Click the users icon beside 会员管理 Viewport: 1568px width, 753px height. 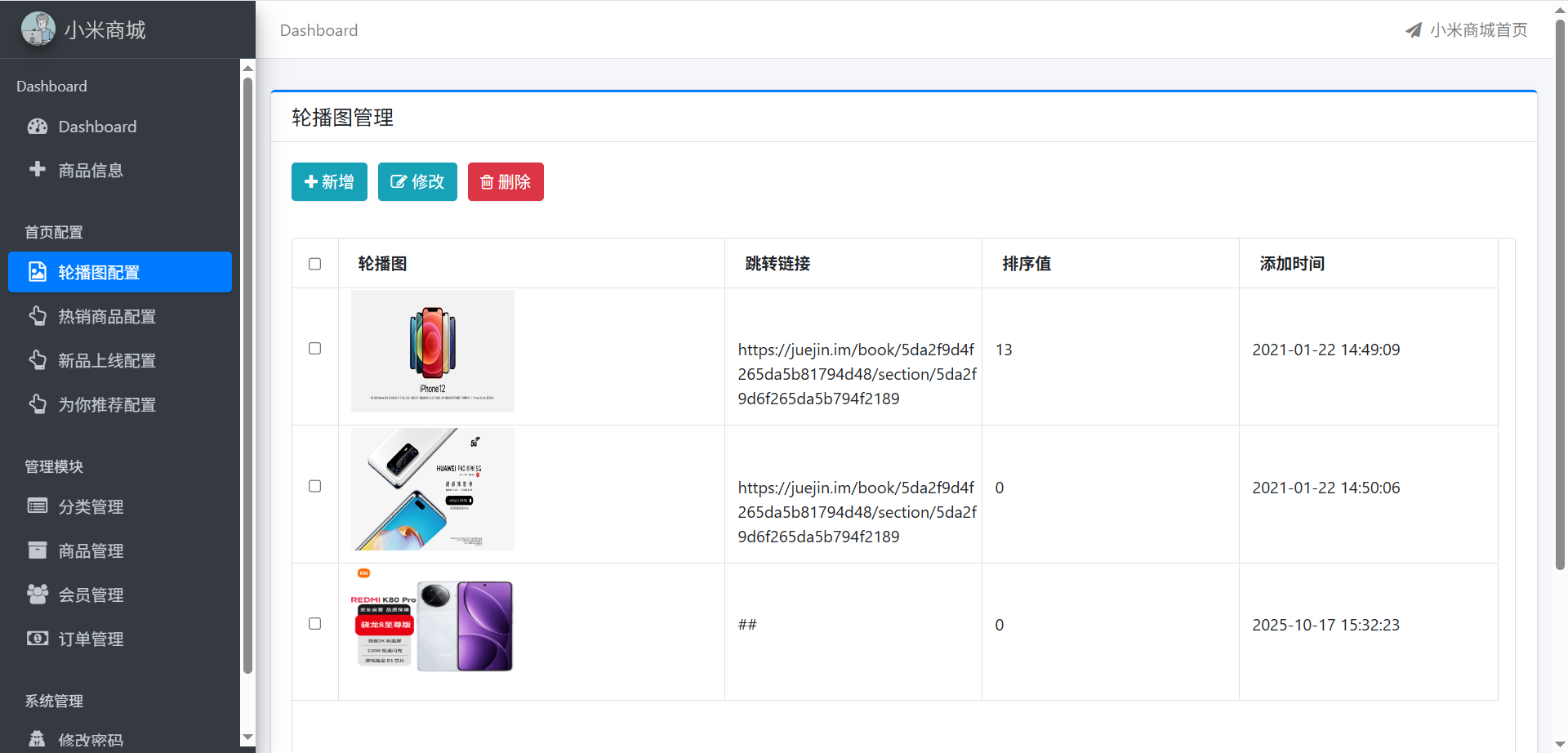click(38, 595)
